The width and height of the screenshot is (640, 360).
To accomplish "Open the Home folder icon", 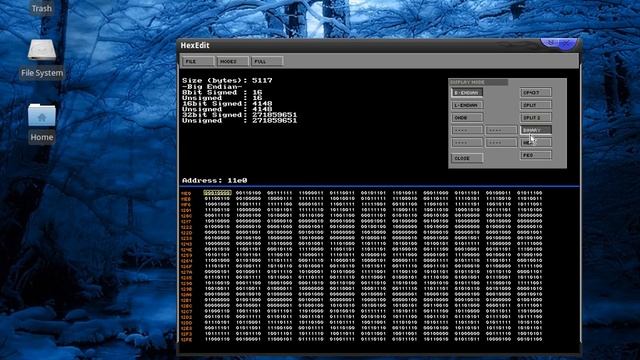I will (42, 115).
